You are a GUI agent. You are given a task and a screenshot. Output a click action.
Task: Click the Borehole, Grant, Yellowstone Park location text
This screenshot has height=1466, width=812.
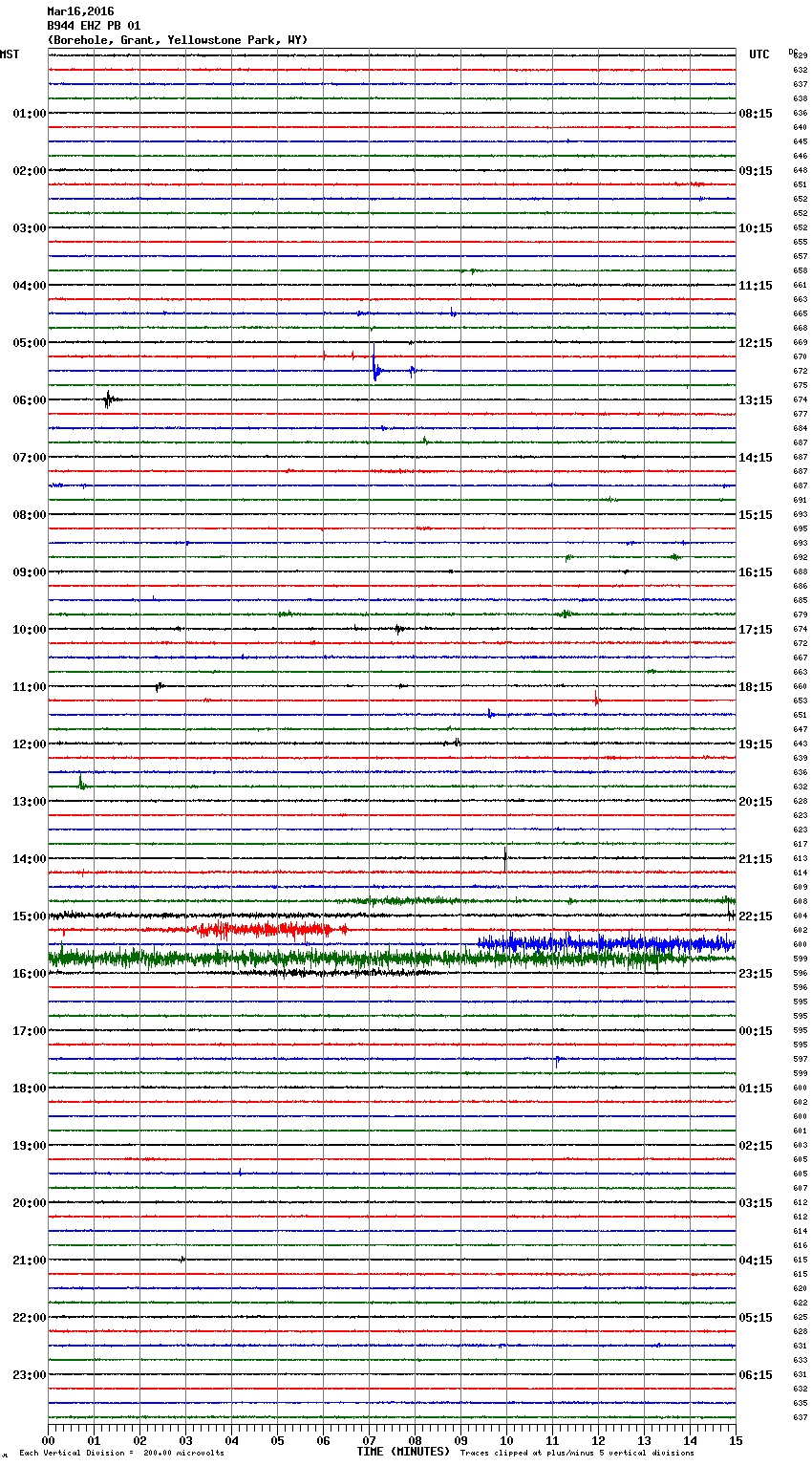[178, 40]
